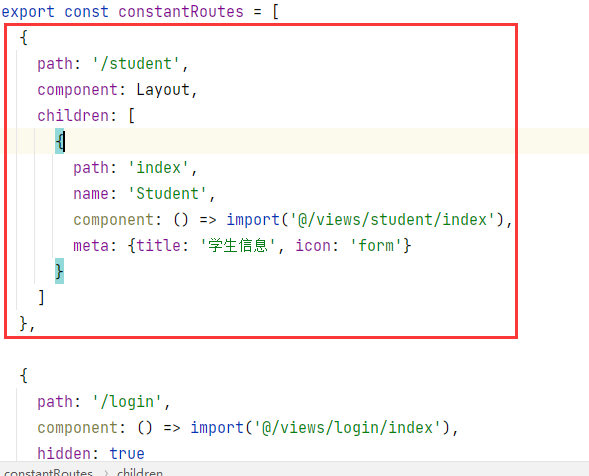Click the path key before '/student'

tap(55, 63)
